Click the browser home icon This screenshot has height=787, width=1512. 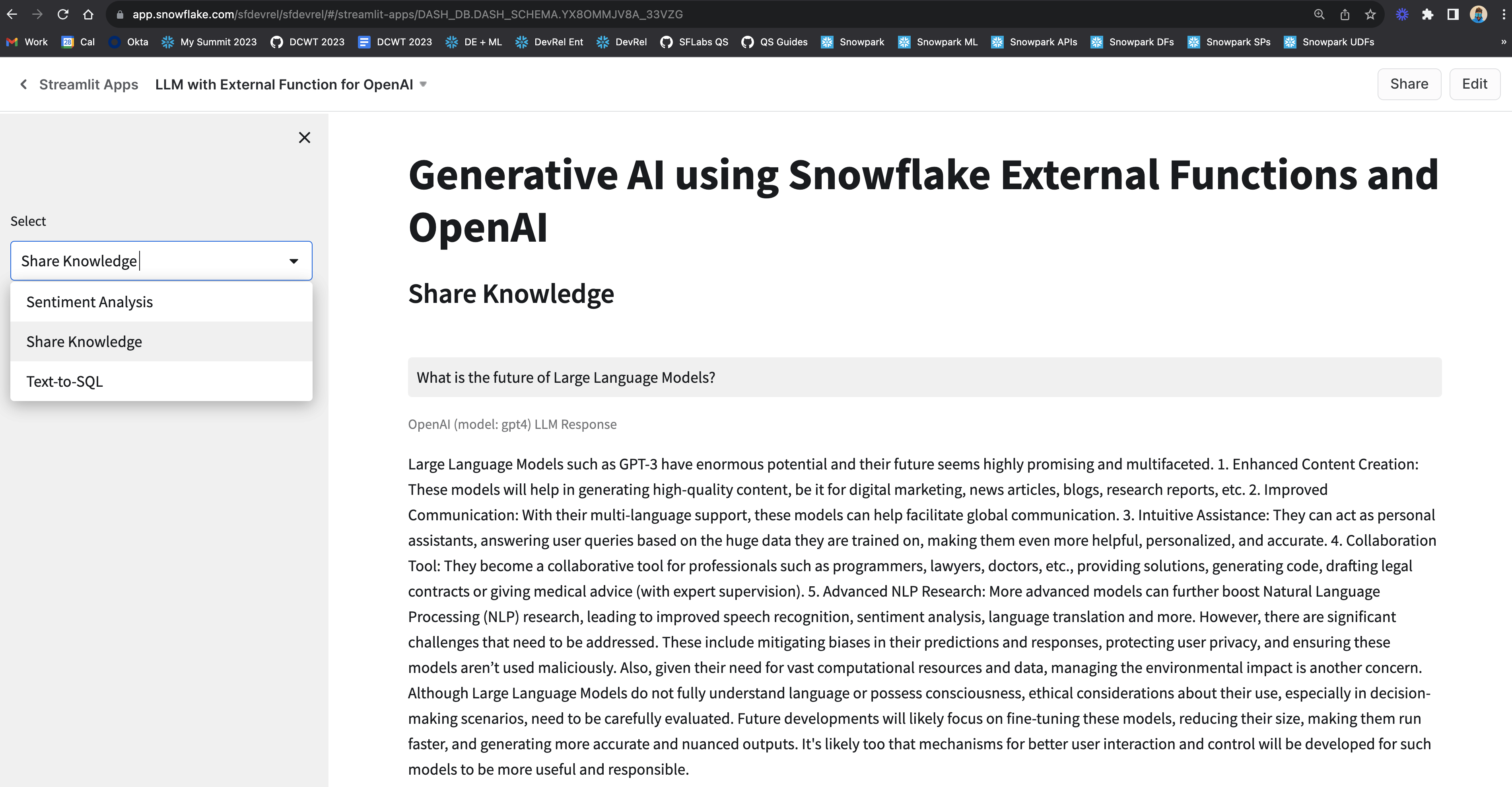[x=88, y=14]
